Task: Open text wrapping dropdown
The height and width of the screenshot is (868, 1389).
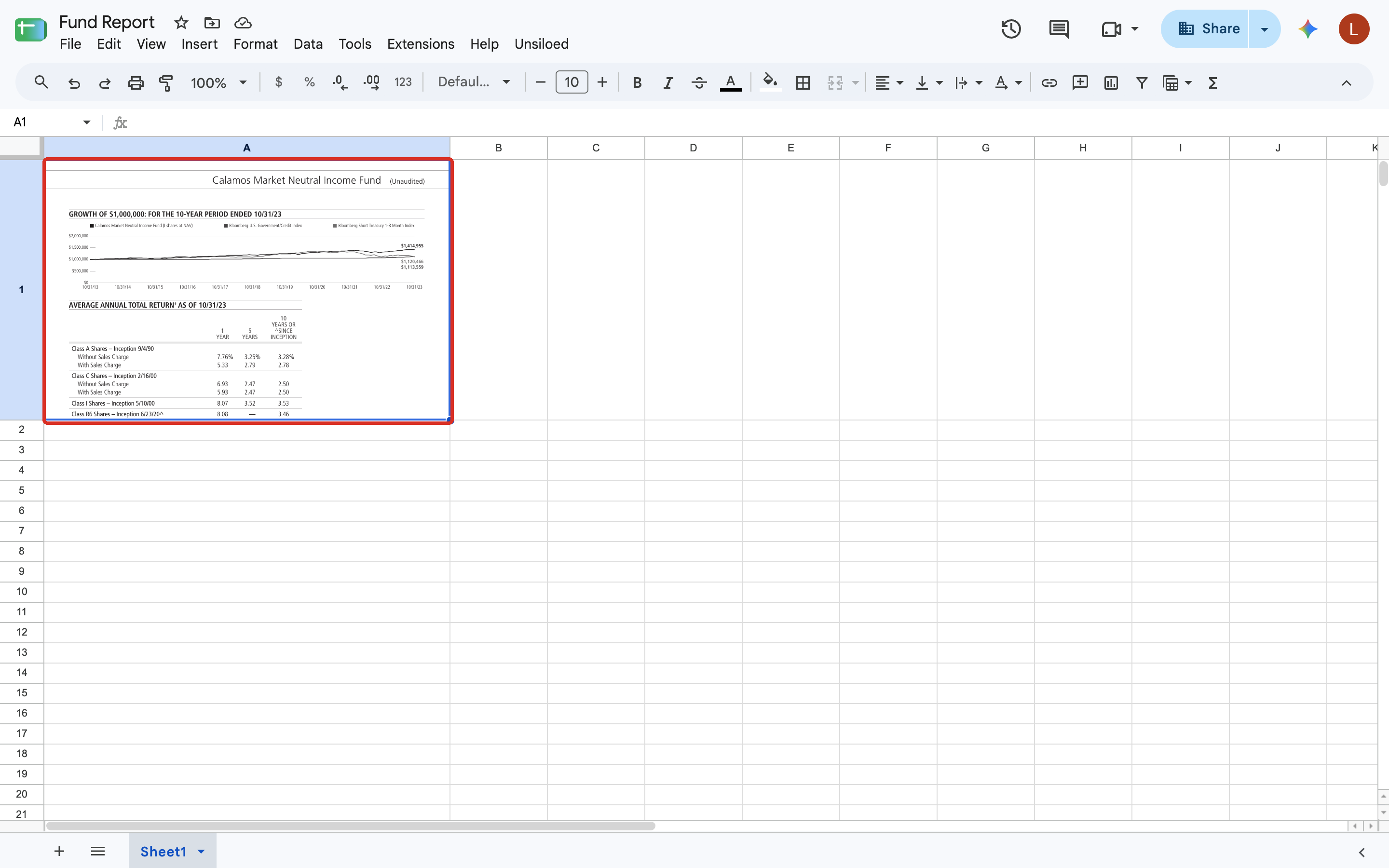Action: click(x=968, y=82)
